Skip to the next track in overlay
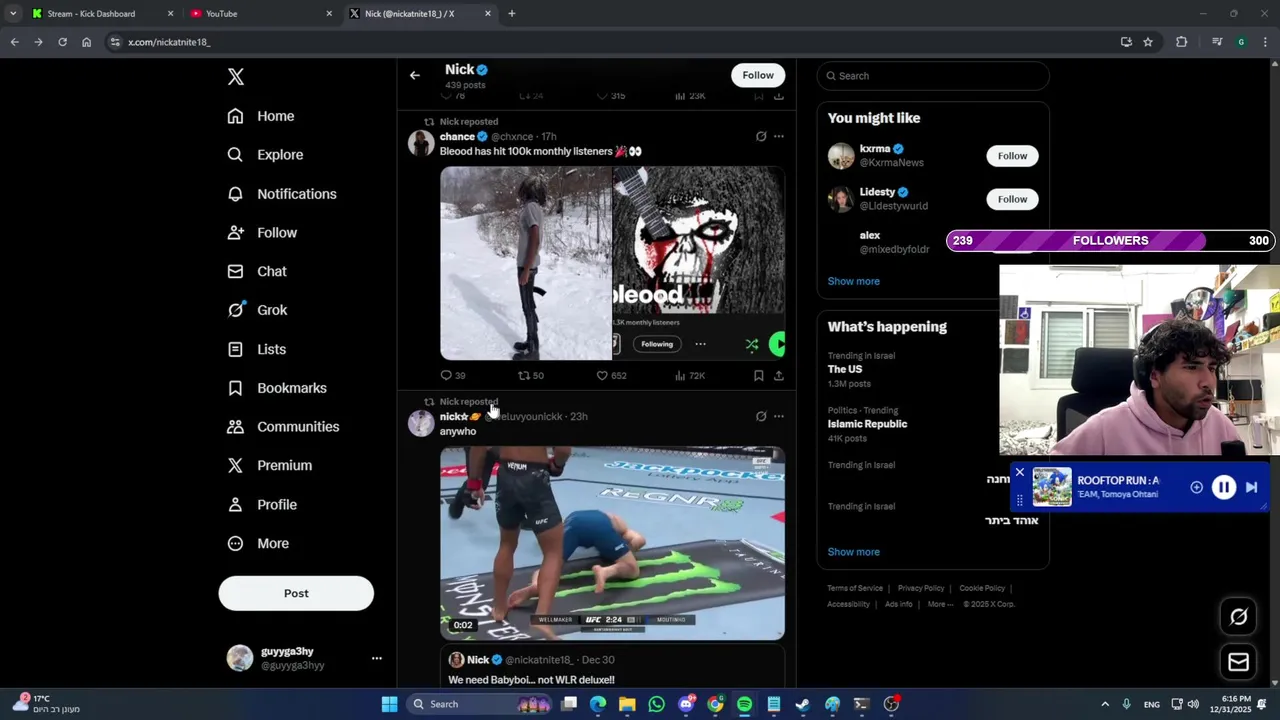The image size is (1280, 720). [x=1251, y=487]
